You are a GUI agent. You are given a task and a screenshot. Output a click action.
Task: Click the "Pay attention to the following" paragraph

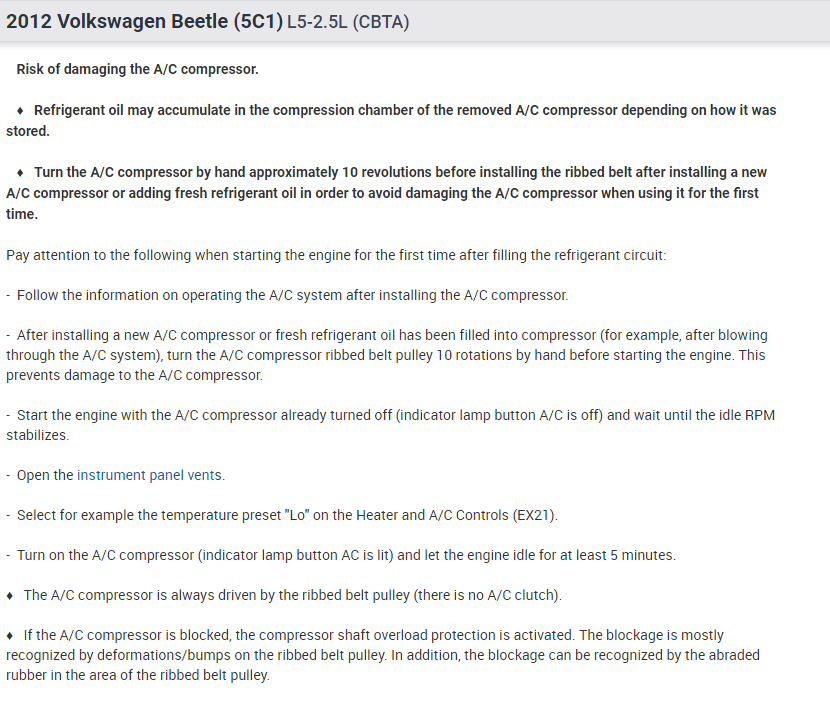click(335, 255)
